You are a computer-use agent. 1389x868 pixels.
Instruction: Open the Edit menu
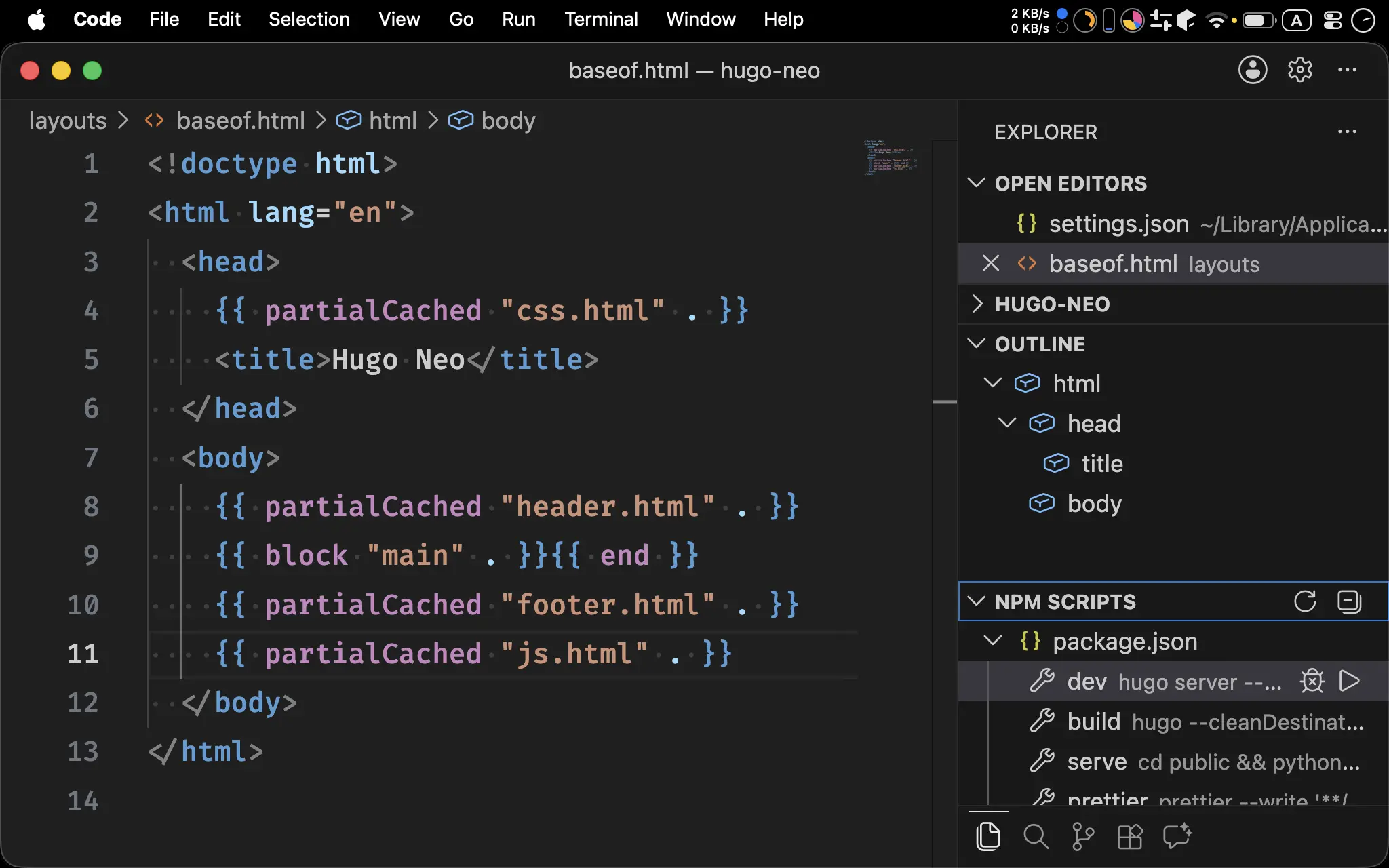[x=224, y=20]
